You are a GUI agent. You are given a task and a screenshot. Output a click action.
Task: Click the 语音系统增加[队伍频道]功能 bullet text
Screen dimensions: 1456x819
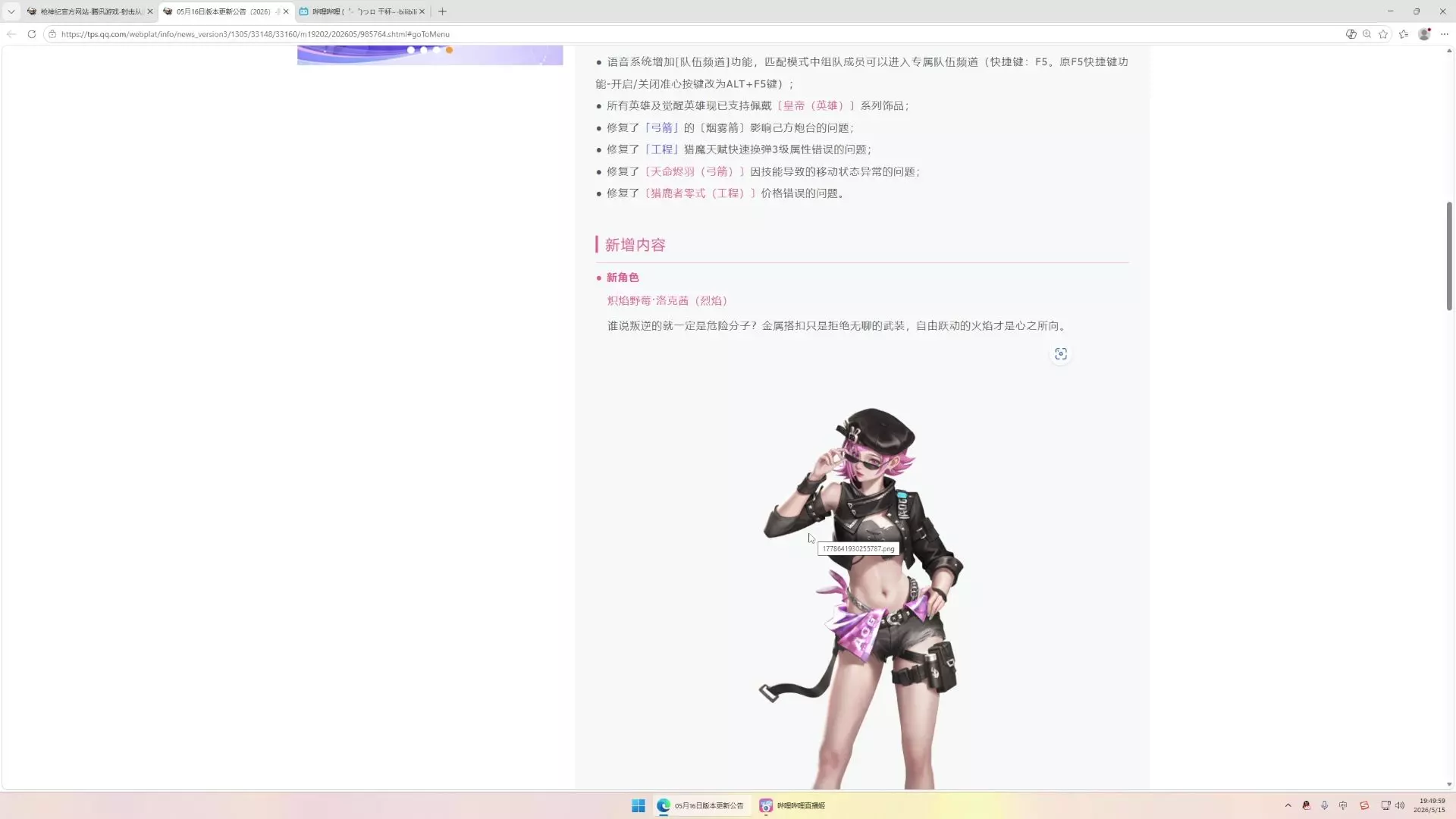[x=862, y=73]
